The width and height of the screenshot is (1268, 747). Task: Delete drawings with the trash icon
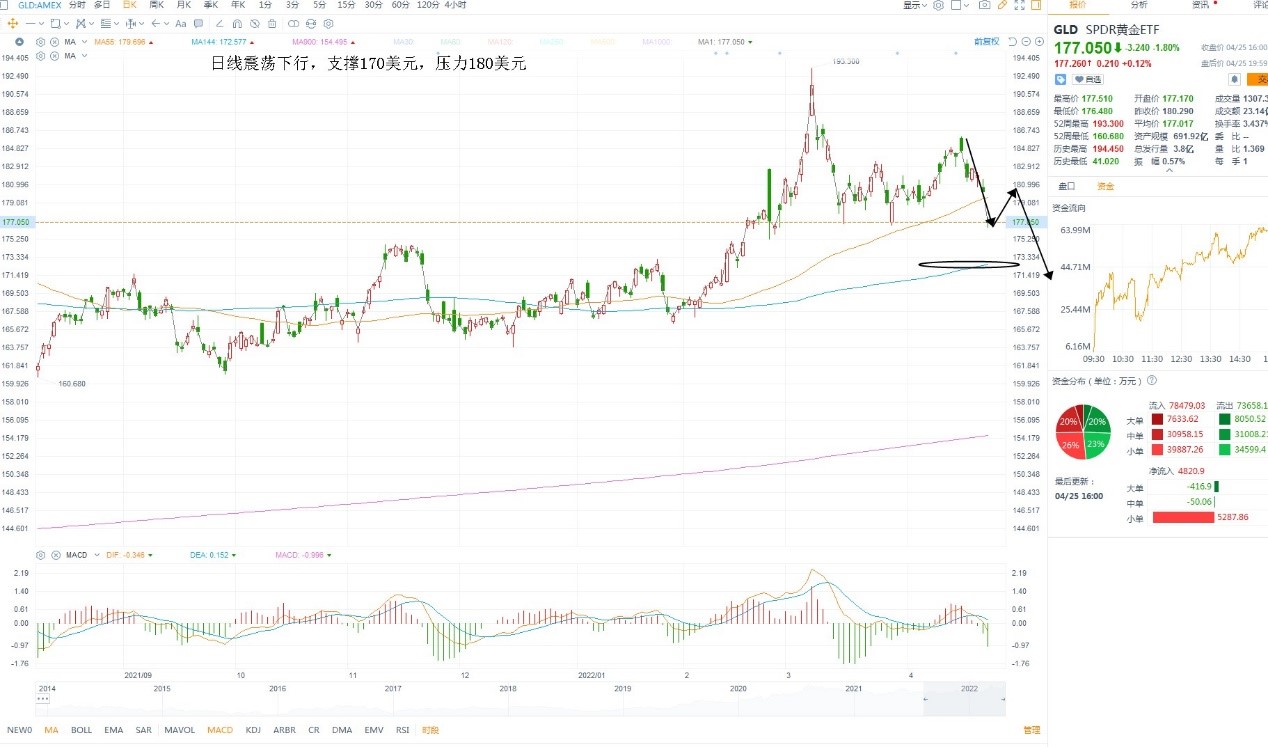(272, 23)
